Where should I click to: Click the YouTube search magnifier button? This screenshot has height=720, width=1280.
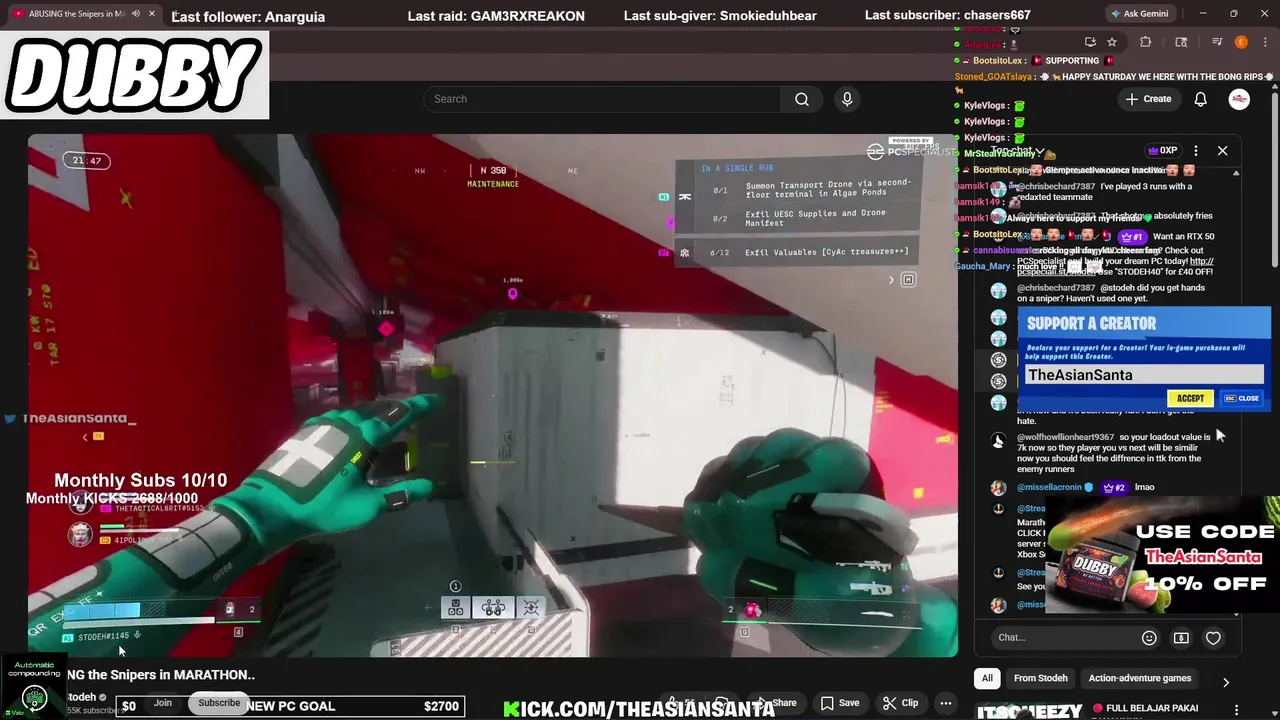point(802,99)
